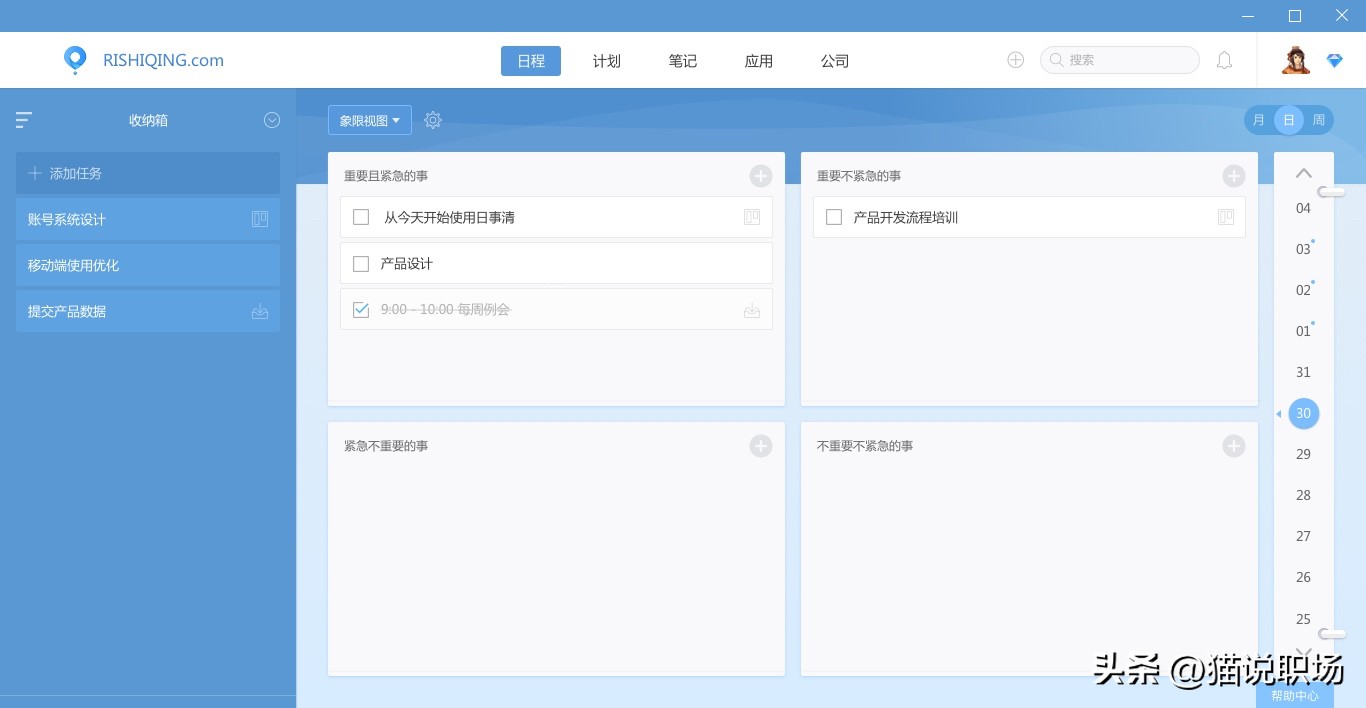Open the sidebar menu icon above 收纳箱
The image size is (1366, 708).
22,119
